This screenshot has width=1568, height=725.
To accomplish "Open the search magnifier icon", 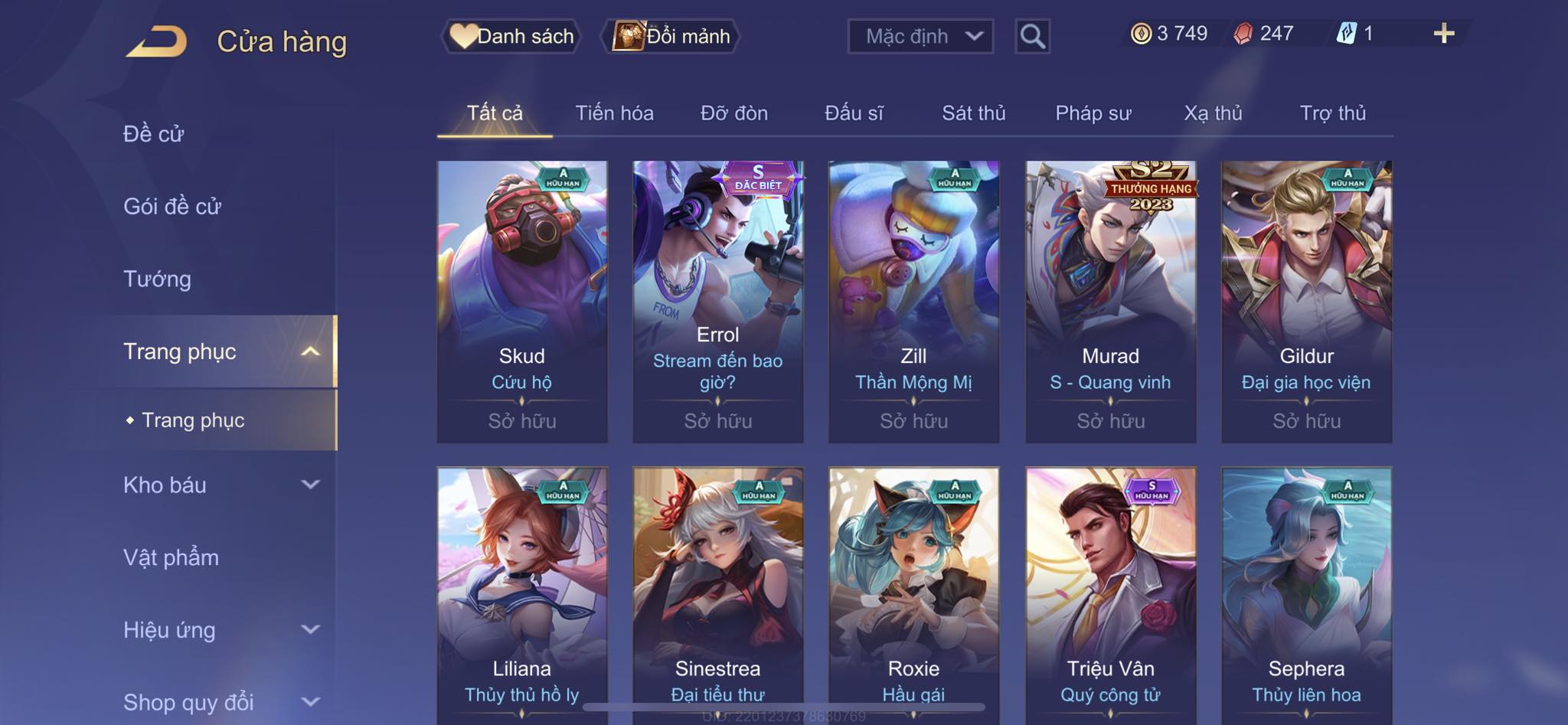I will (x=1032, y=36).
